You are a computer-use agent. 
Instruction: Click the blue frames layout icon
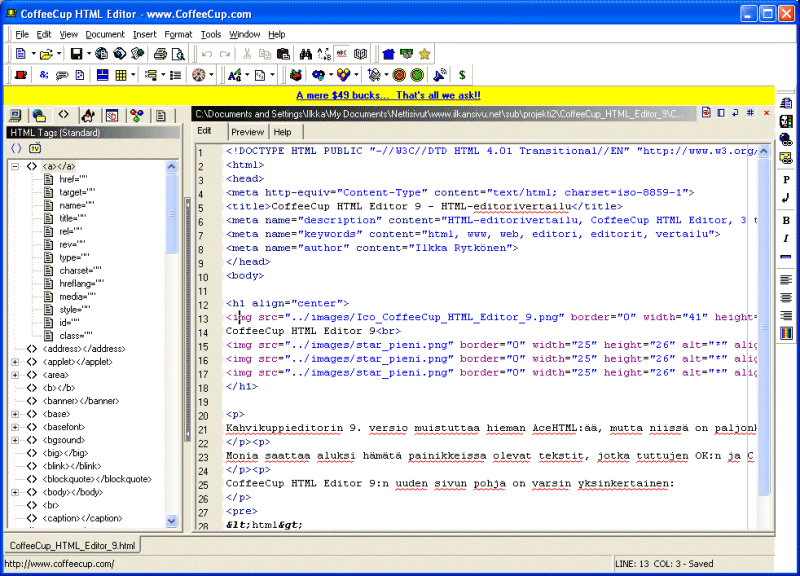(103, 75)
